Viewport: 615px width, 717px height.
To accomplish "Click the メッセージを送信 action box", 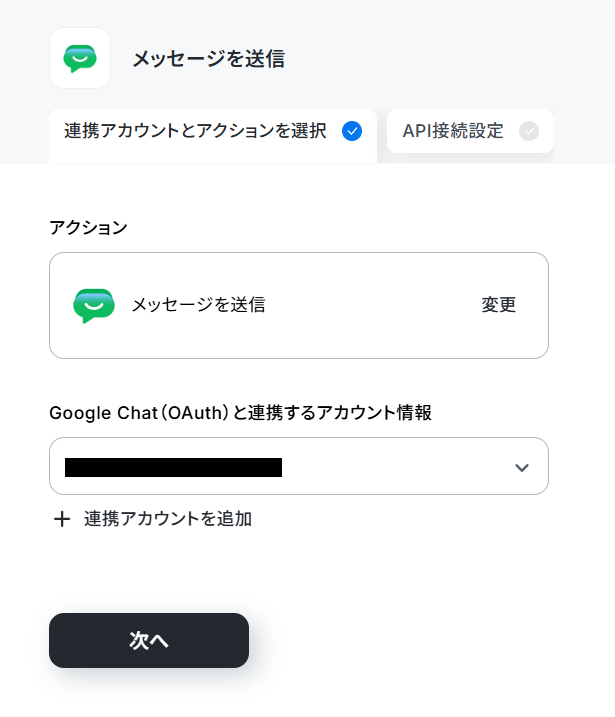I will 299,305.
